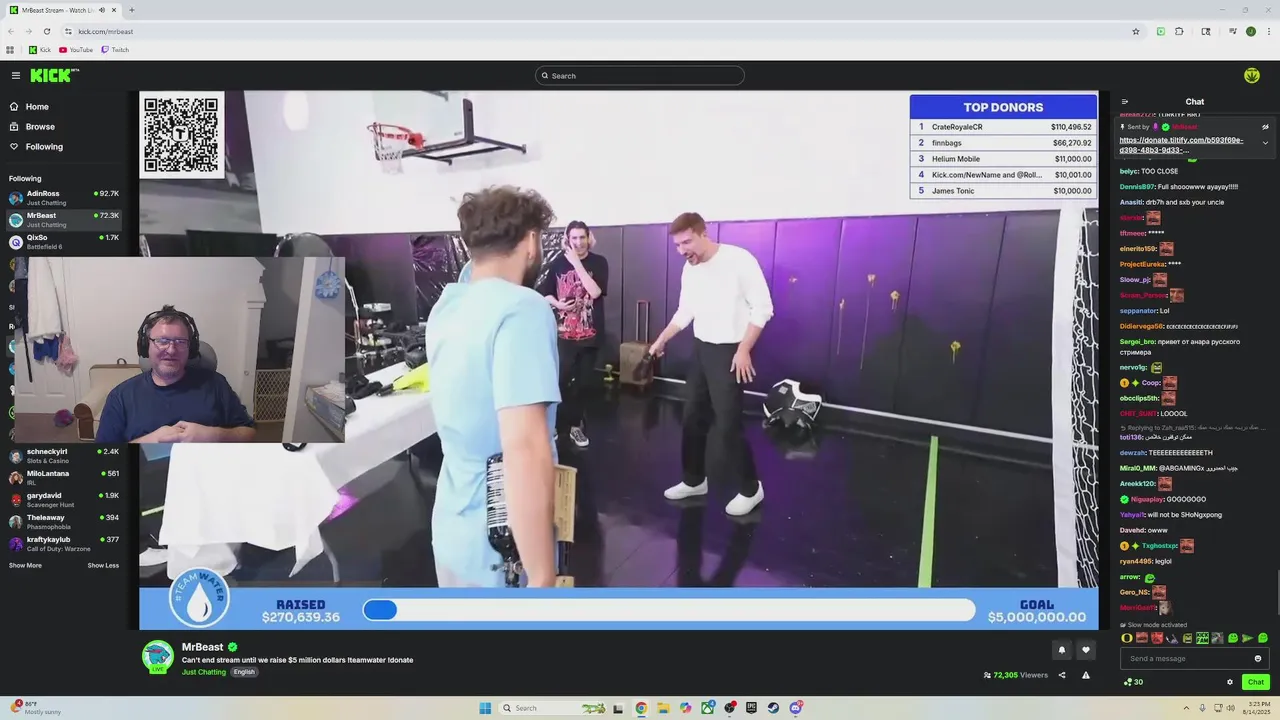
Task: Open MiloLantana IRL channel
Action: point(64,478)
